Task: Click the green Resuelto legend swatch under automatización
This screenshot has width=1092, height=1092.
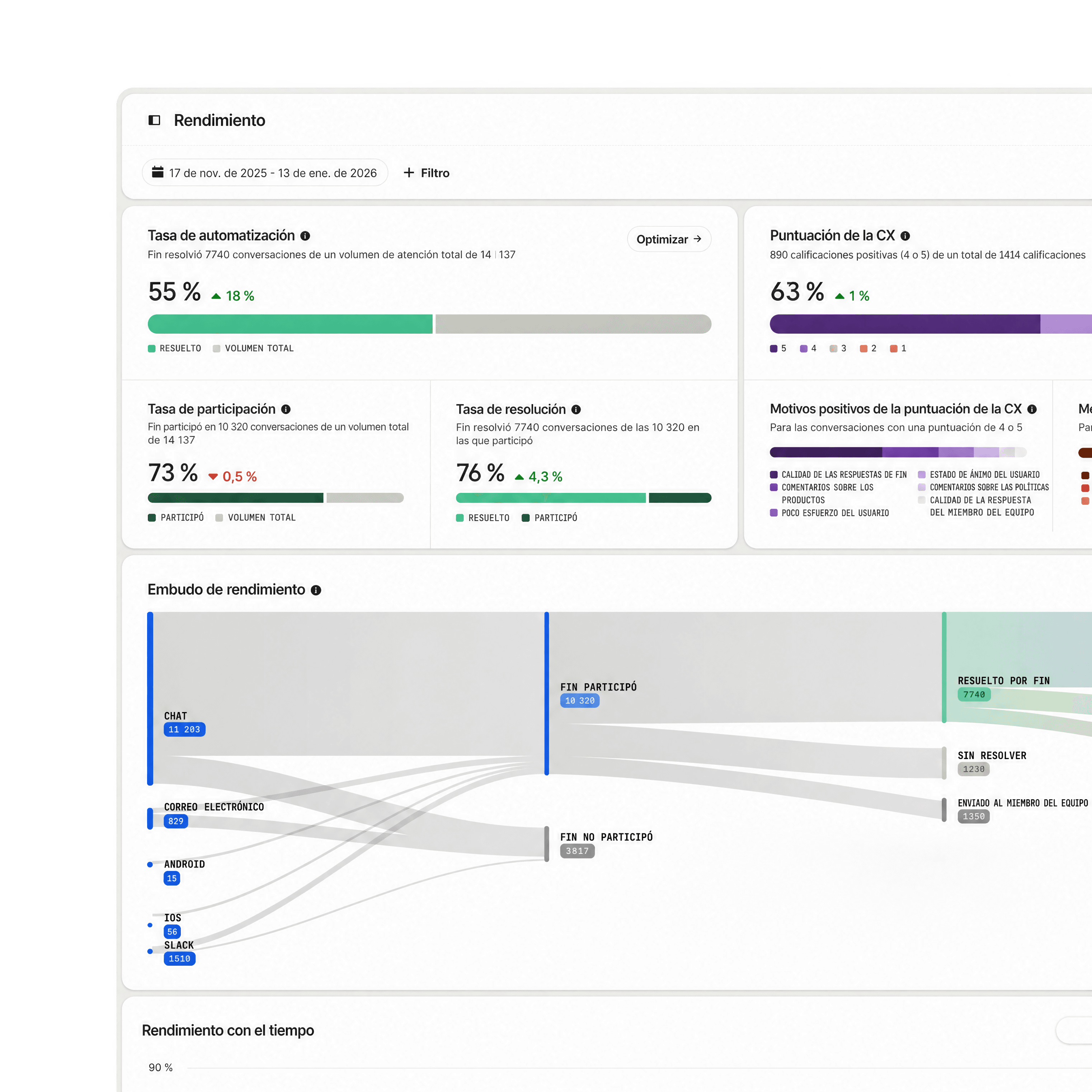Action: pyautogui.click(x=151, y=349)
